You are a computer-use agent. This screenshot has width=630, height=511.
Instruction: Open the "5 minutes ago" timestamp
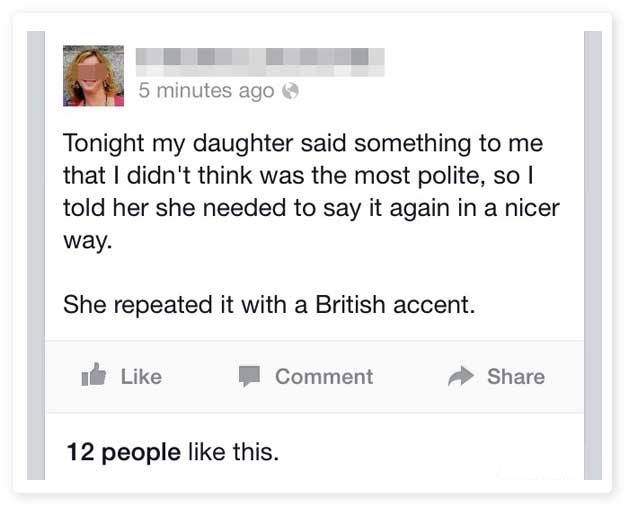click(x=205, y=91)
